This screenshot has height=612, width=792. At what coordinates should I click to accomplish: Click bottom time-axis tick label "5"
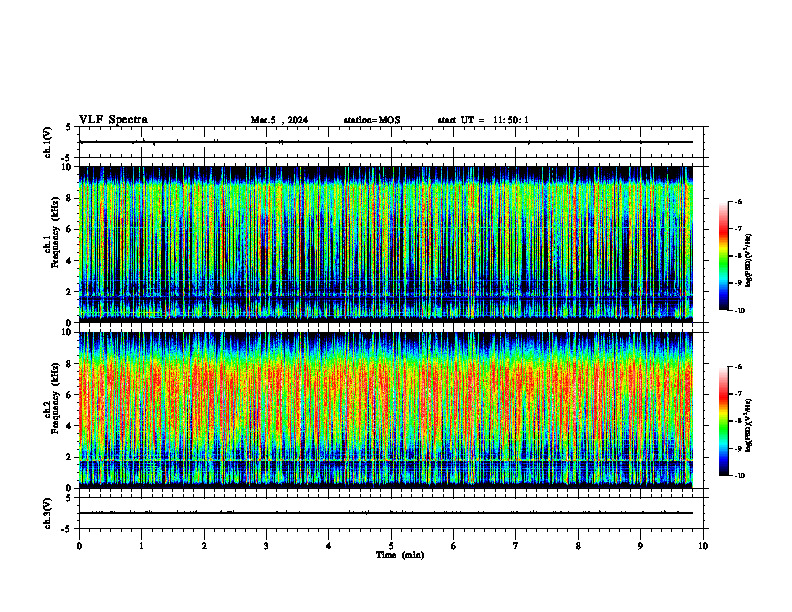[391, 546]
